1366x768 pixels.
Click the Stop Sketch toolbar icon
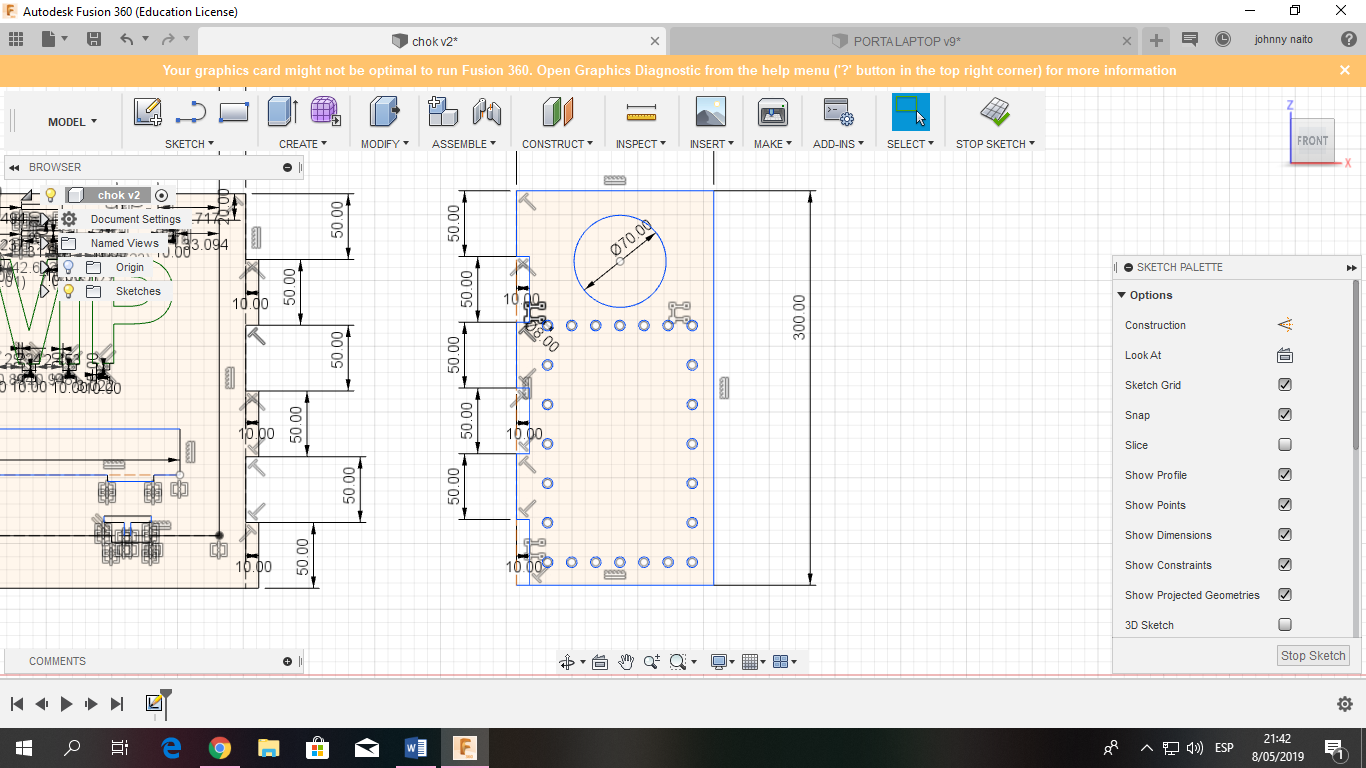coord(994,112)
